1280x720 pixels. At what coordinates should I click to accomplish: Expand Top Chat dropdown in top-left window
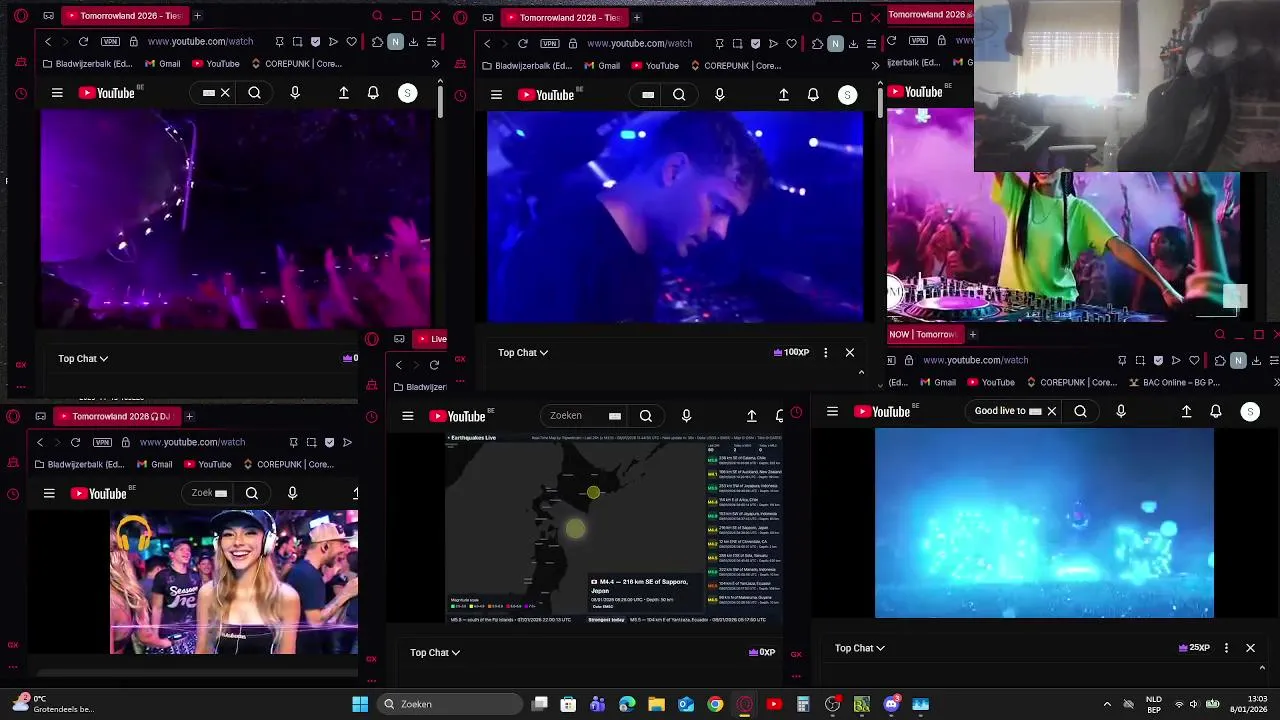click(x=83, y=358)
